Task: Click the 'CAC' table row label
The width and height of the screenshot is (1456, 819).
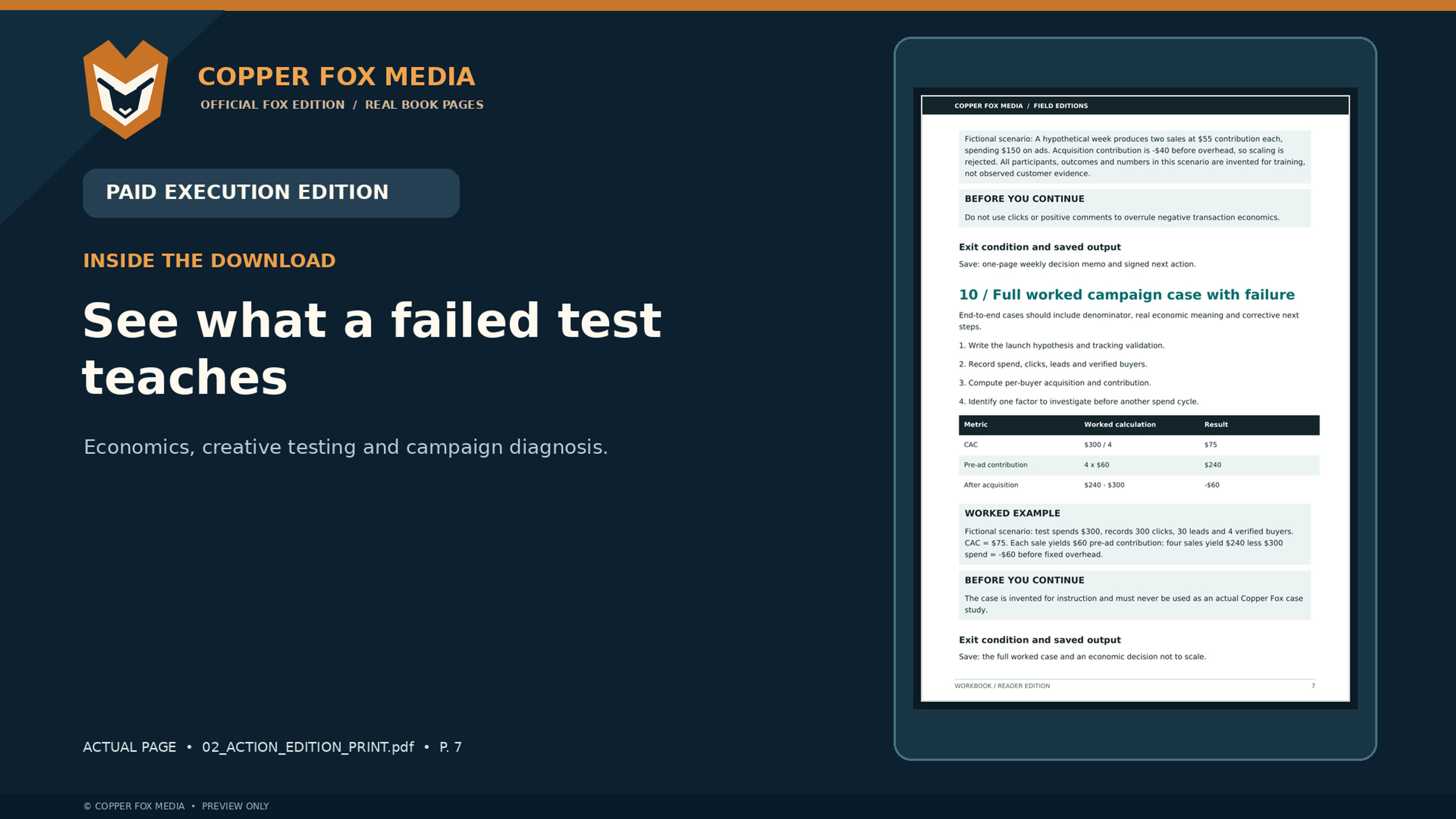Action: tap(971, 445)
